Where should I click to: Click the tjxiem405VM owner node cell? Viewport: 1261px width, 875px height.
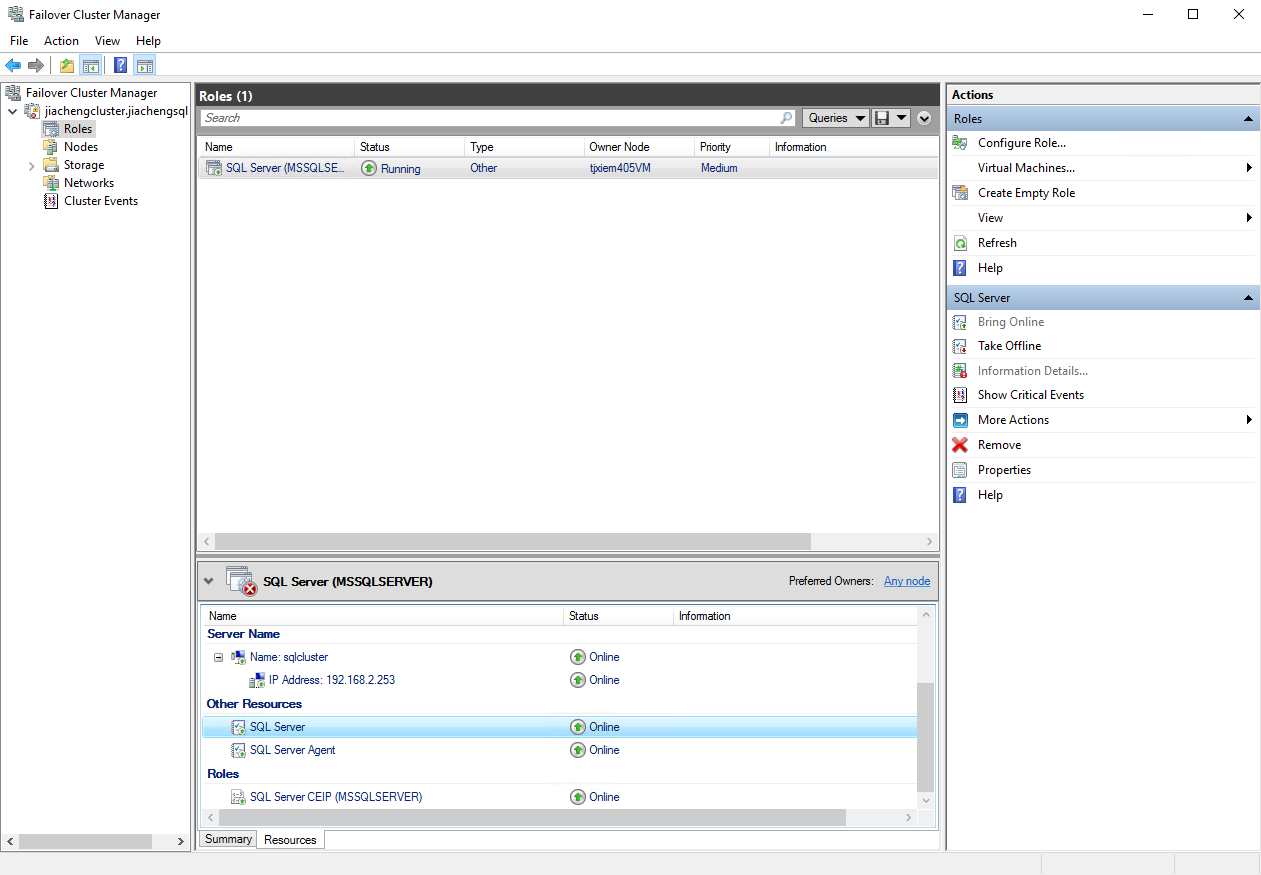620,168
